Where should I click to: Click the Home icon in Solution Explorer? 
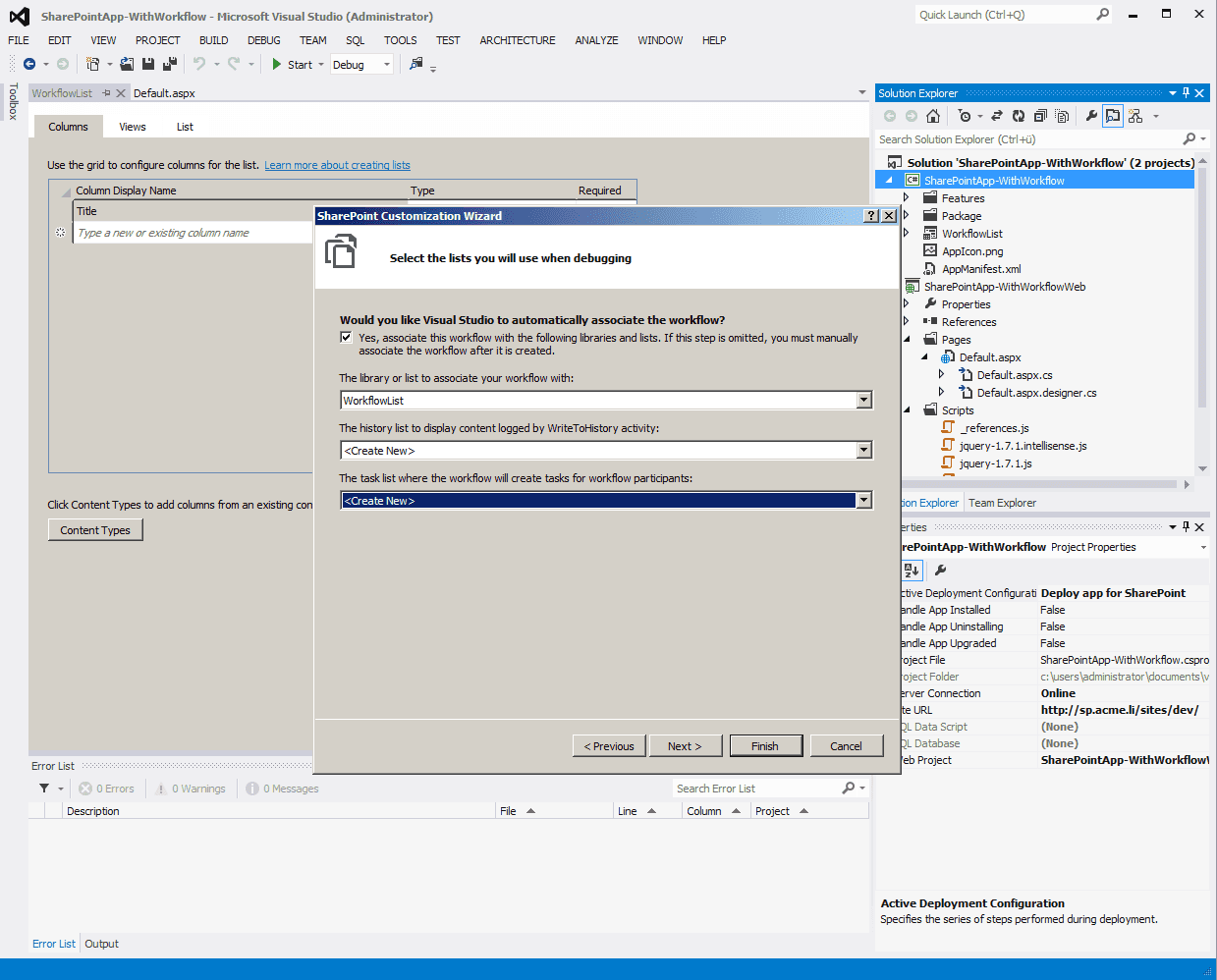pos(933,116)
